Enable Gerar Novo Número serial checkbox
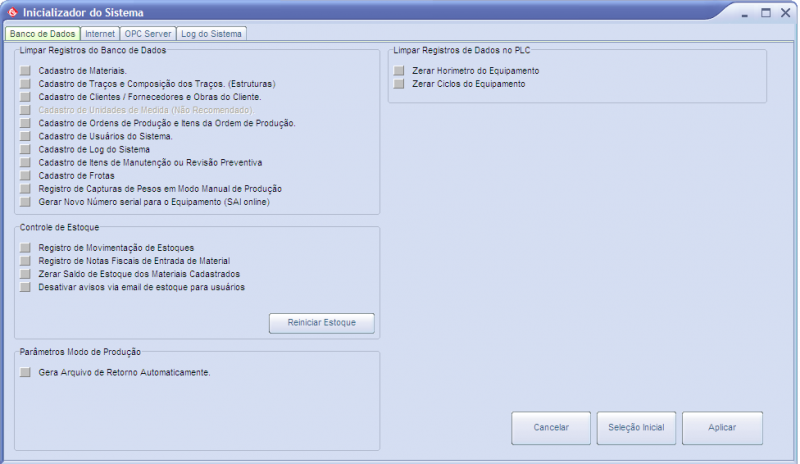The width and height of the screenshot is (800, 464). tap(26, 202)
